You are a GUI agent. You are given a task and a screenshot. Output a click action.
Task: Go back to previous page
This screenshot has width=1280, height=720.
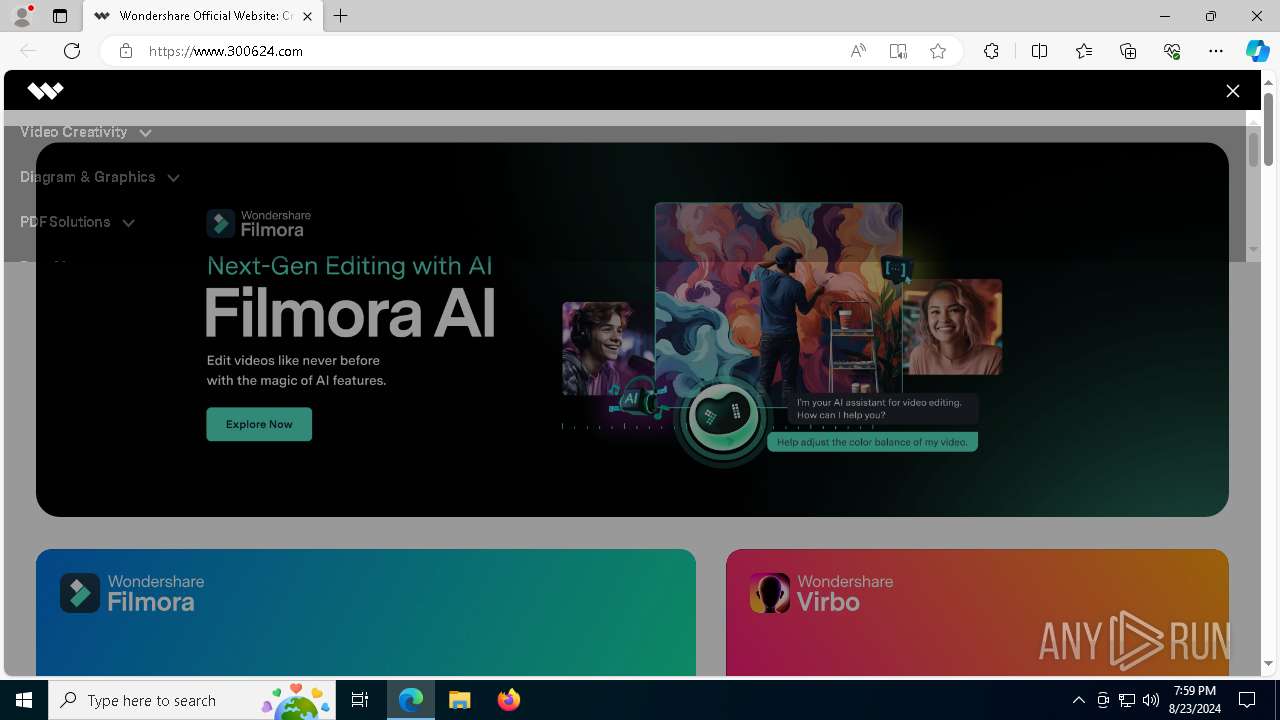coord(28,51)
